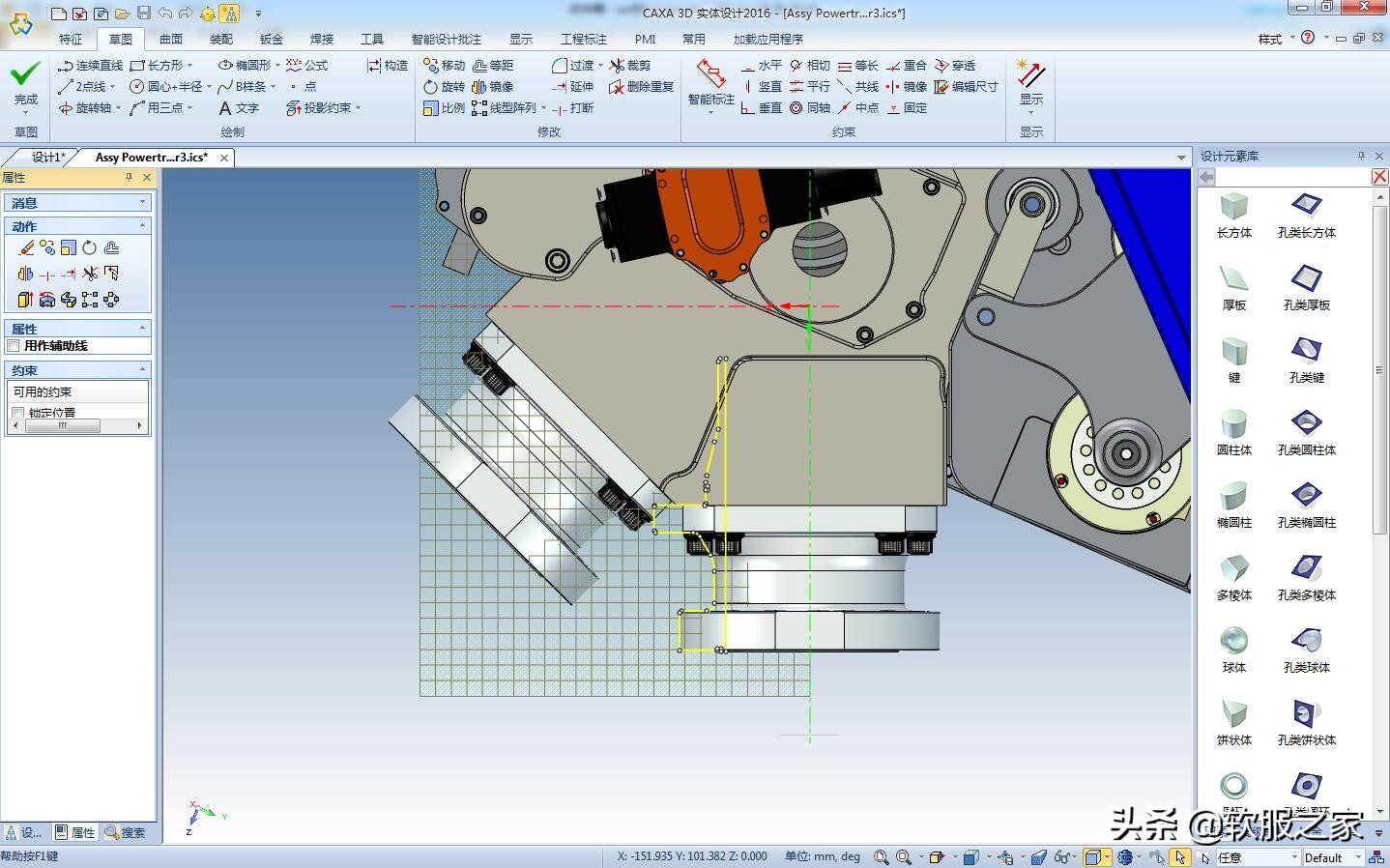Pick the 球体 sphere element
Viewport: 1390px width, 868px height.
pos(1234,650)
